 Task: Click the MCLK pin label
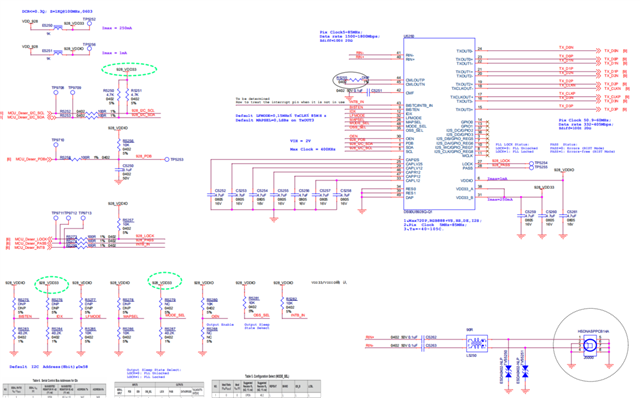pos(468,156)
